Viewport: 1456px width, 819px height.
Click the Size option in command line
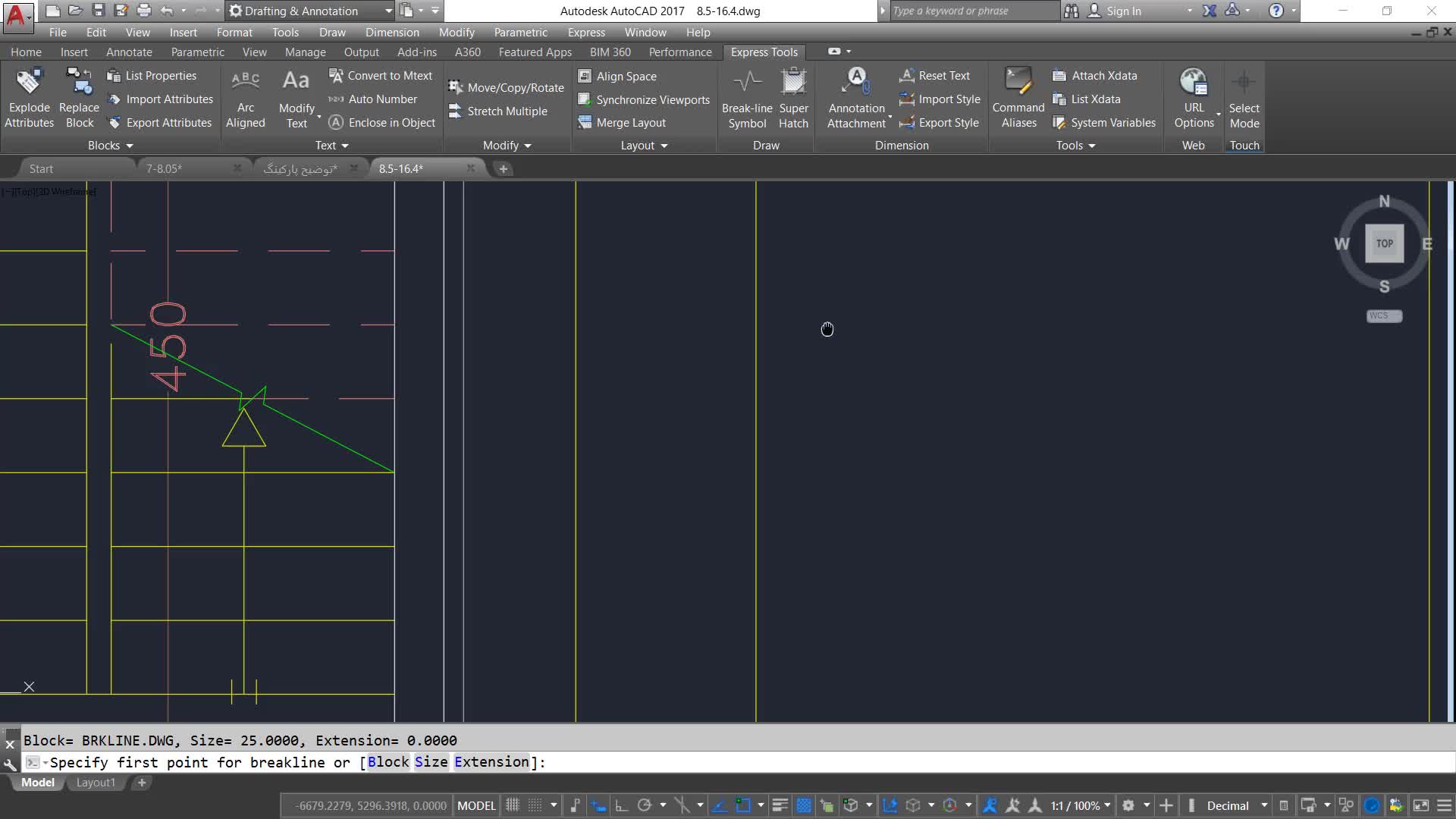coord(431,762)
